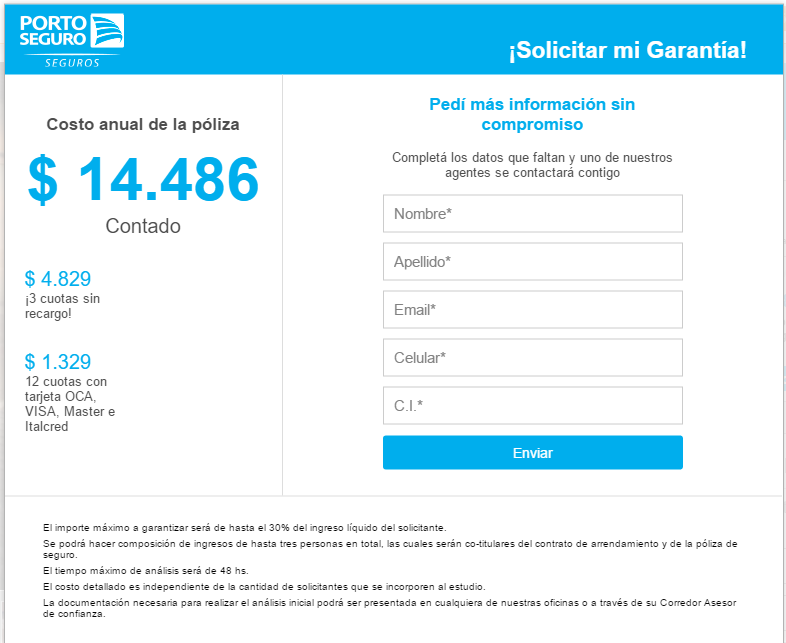Click Pedí más información sin compromiso heading
This screenshot has width=786, height=643.
[532, 114]
